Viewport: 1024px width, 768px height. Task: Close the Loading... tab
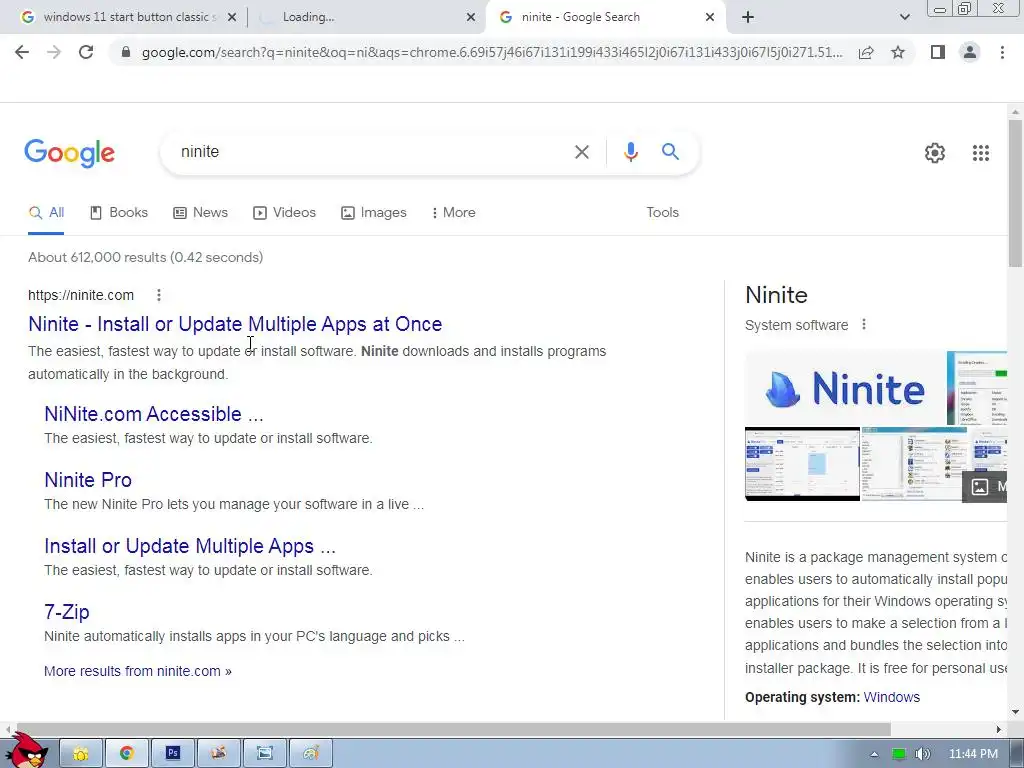coord(470,18)
